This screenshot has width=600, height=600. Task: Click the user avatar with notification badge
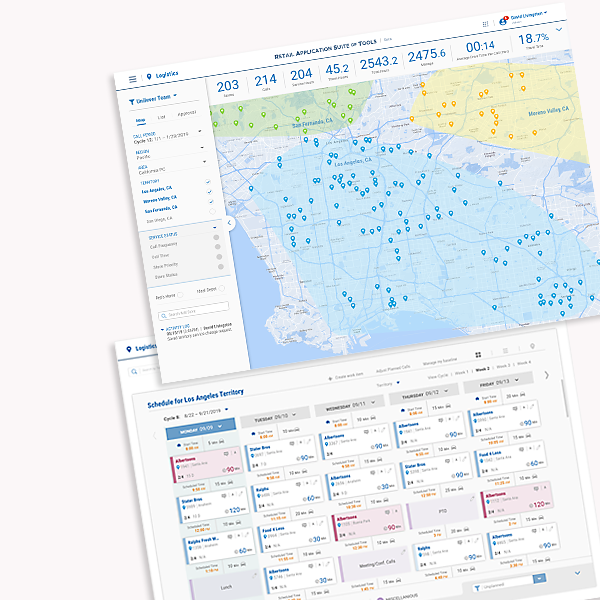(503, 21)
